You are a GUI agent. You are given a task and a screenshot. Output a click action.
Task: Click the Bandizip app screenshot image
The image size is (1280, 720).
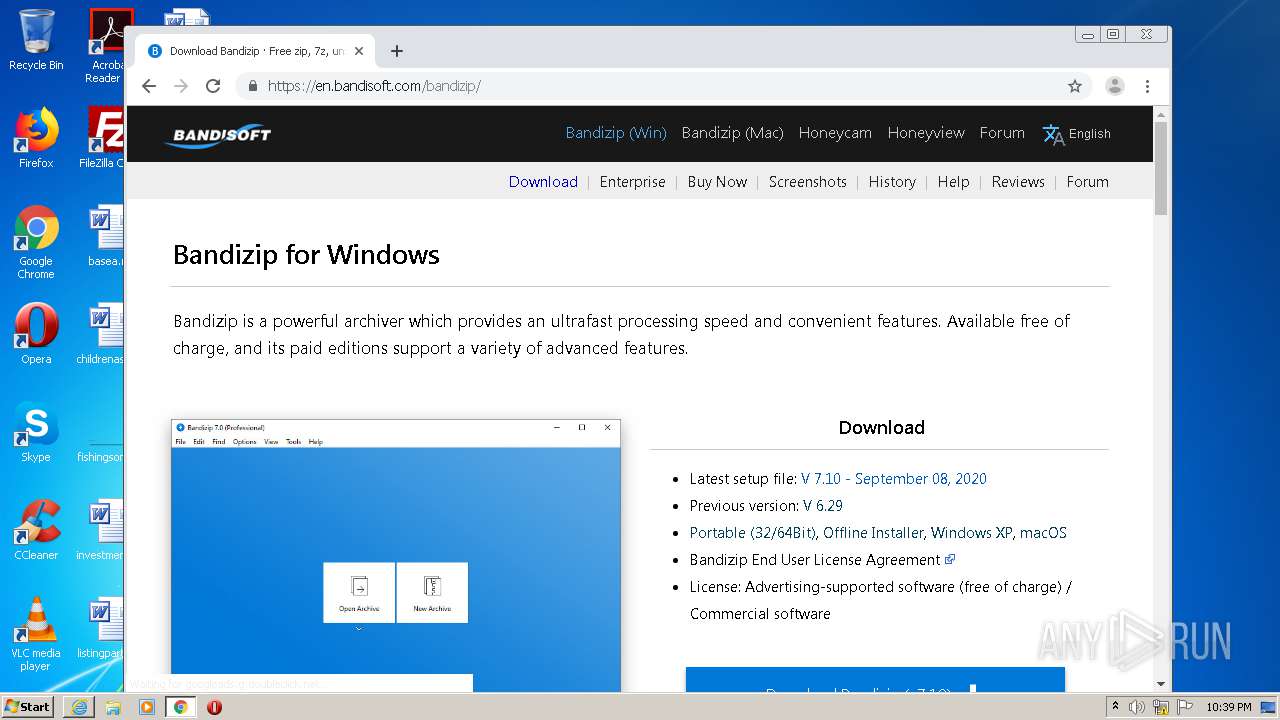396,555
